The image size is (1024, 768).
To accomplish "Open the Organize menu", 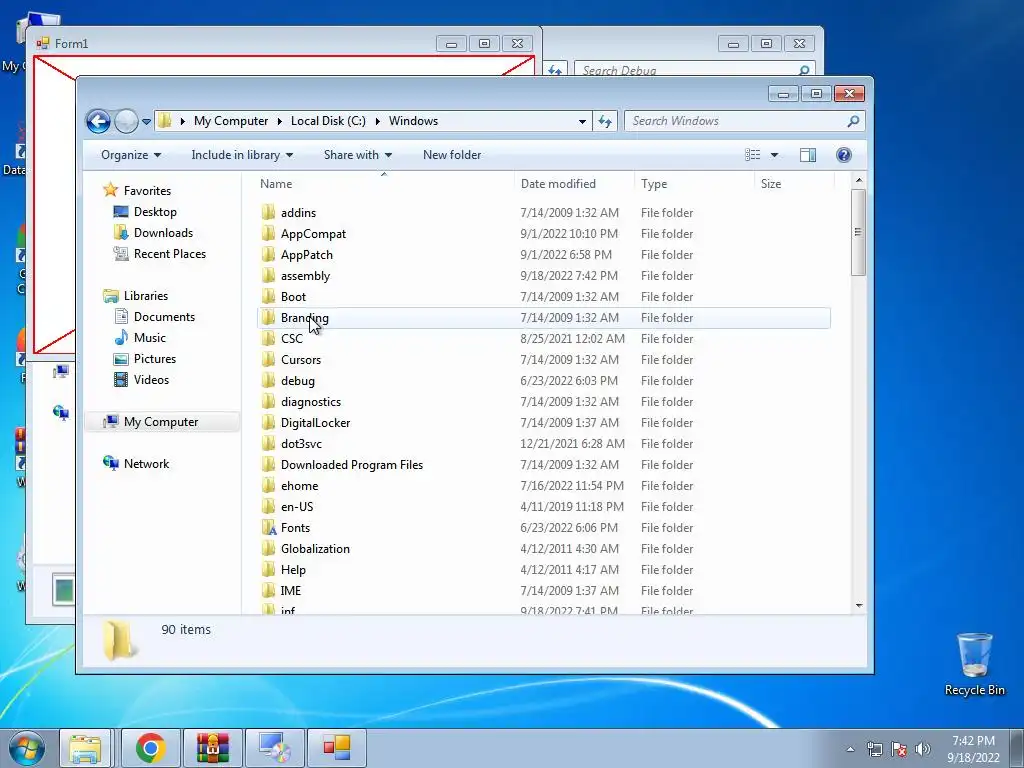I will (x=131, y=155).
